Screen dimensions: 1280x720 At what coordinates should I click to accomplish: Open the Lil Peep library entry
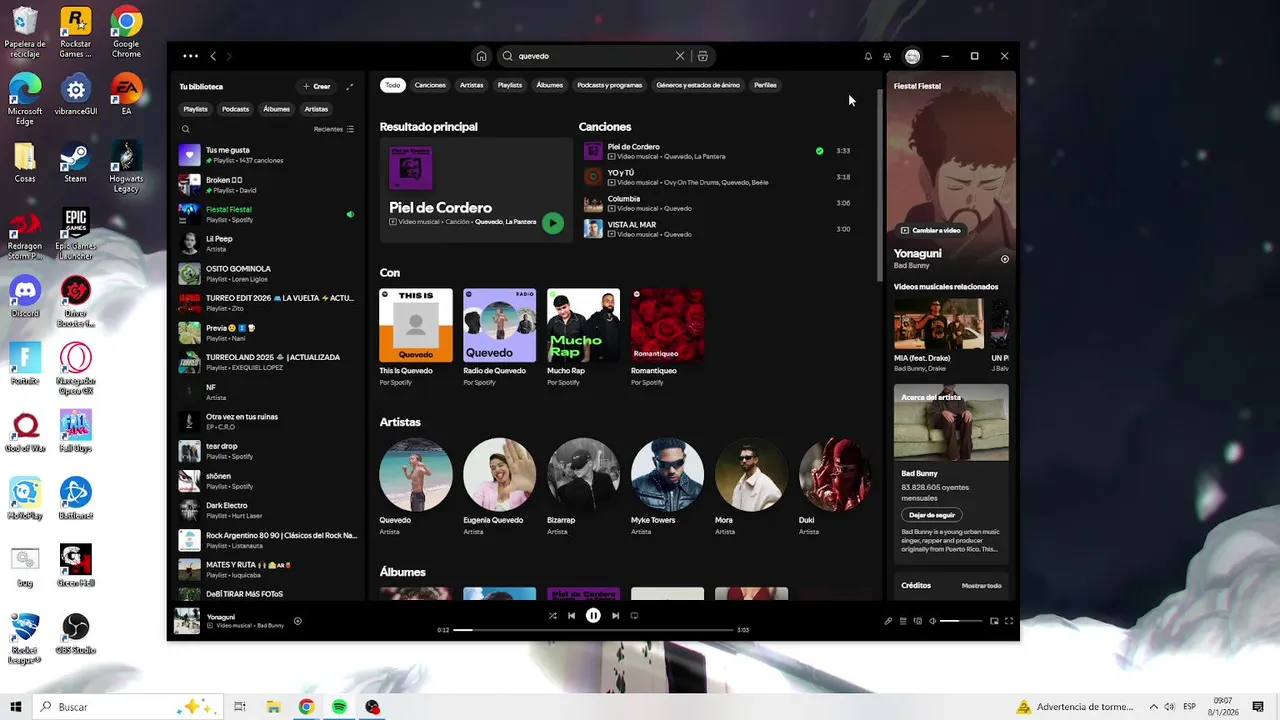(x=267, y=243)
